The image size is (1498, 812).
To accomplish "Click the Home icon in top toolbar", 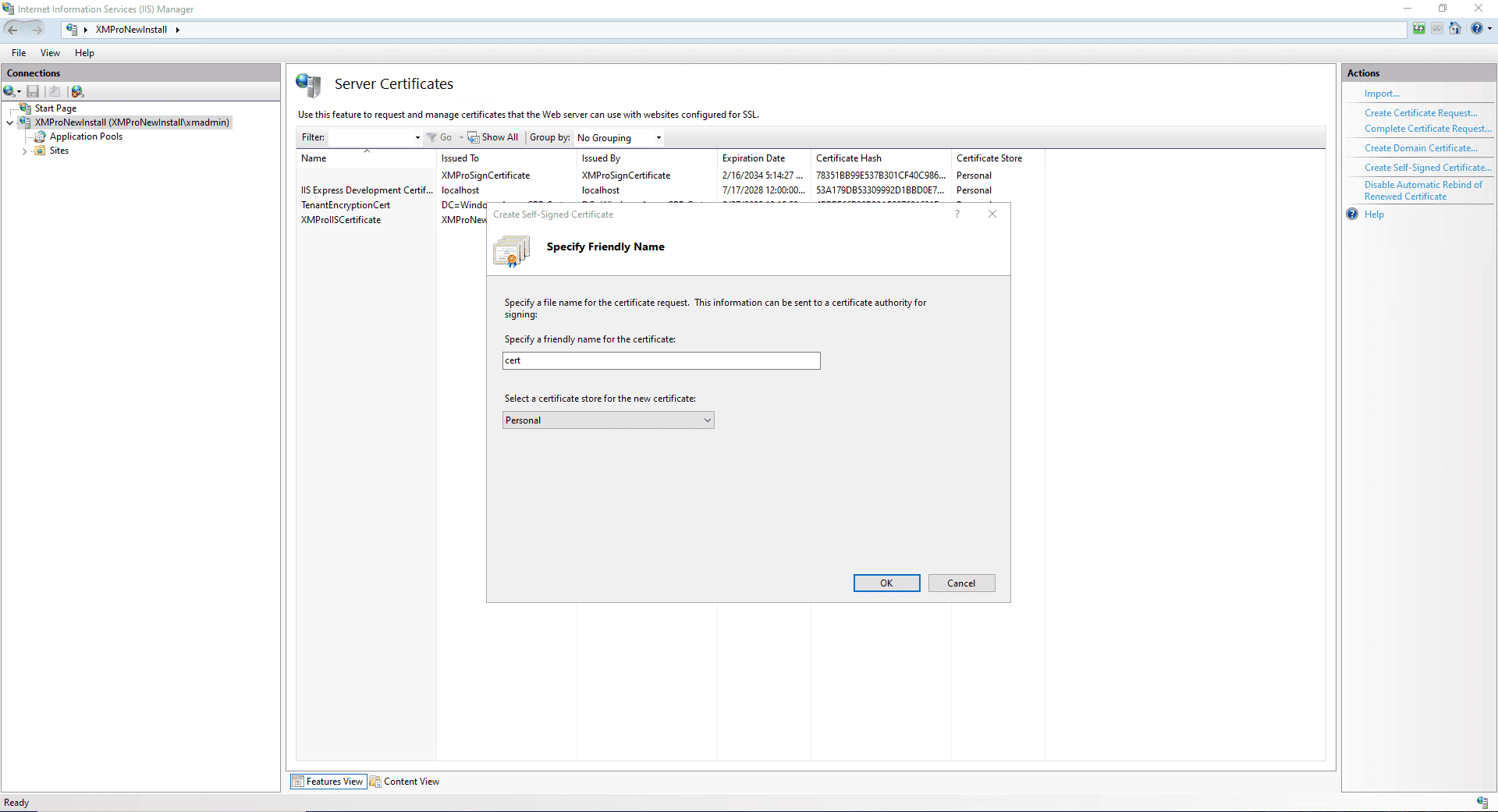I will point(1455,29).
